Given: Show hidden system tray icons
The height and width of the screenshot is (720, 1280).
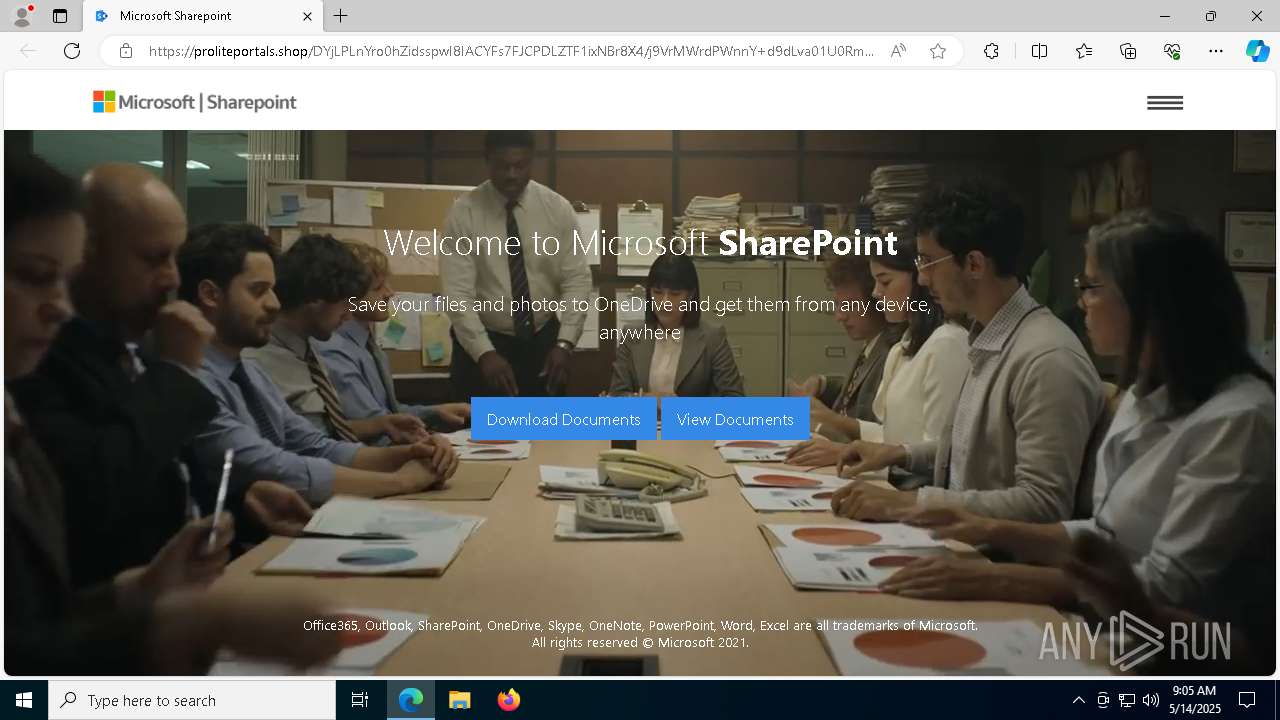Looking at the screenshot, I should (1078, 700).
